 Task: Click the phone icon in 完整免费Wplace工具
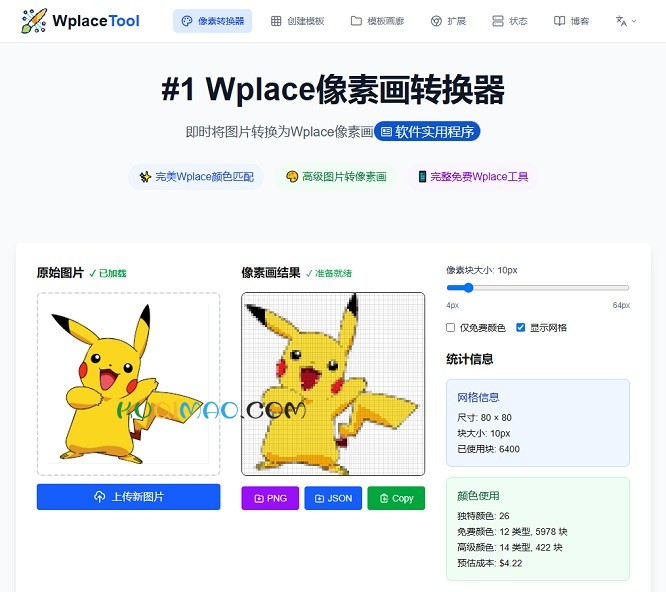[x=422, y=177]
